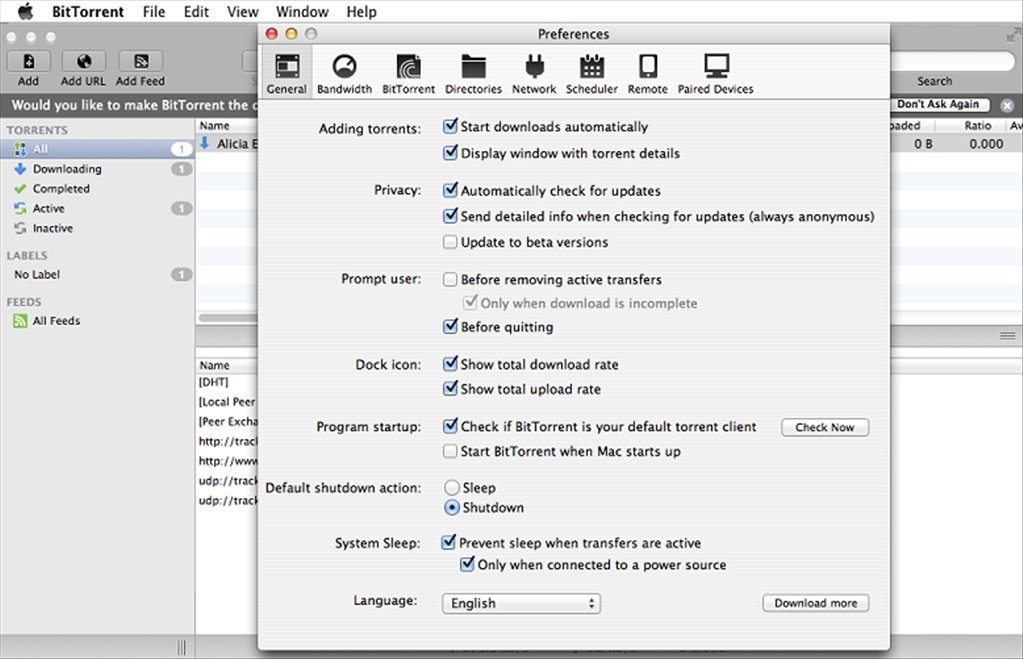Open the Directories preferences pane
1023x659 pixels.
pyautogui.click(x=473, y=74)
